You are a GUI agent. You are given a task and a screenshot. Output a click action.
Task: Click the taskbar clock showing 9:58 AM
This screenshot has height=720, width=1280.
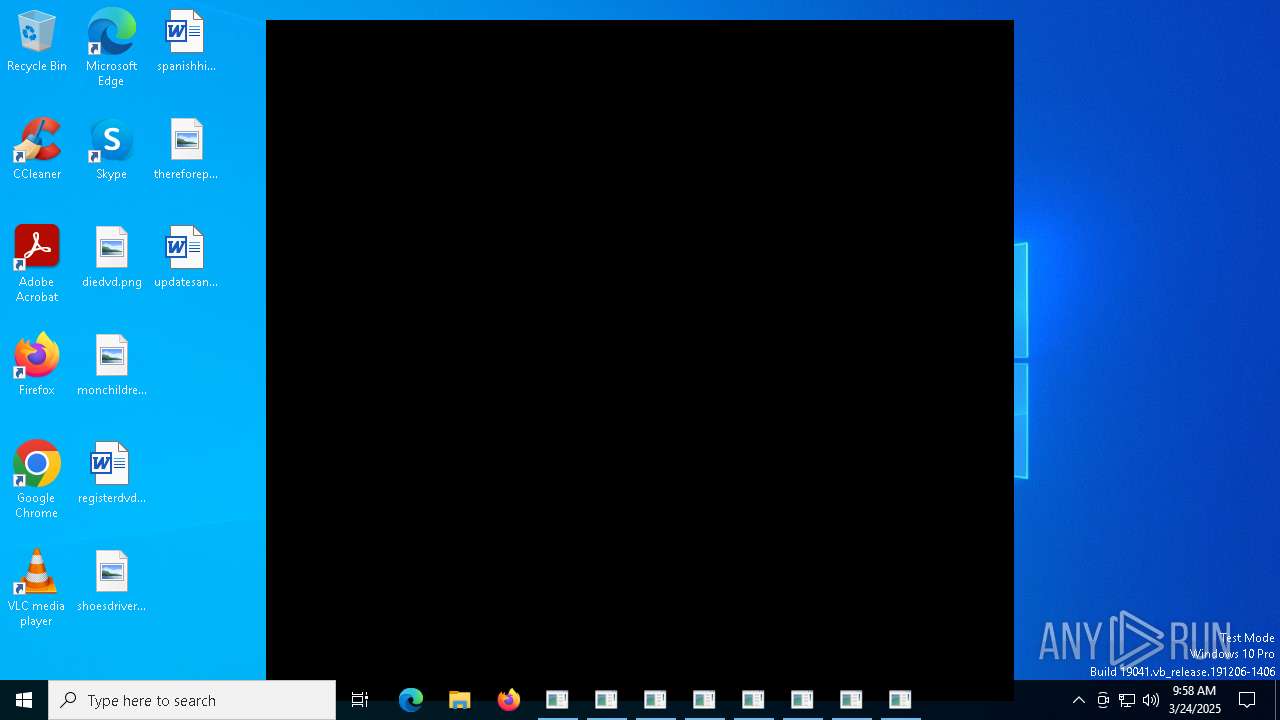pyautogui.click(x=1194, y=700)
